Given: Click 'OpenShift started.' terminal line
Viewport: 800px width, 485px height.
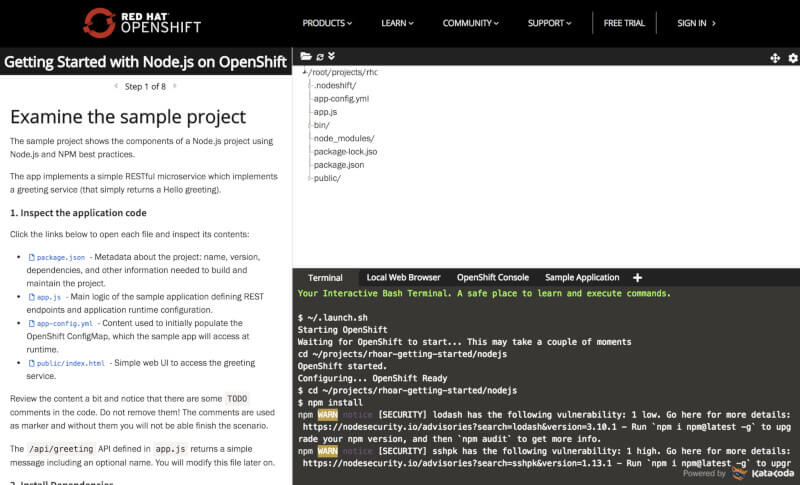Looking at the screenshot, I should (x=342, y=366).
